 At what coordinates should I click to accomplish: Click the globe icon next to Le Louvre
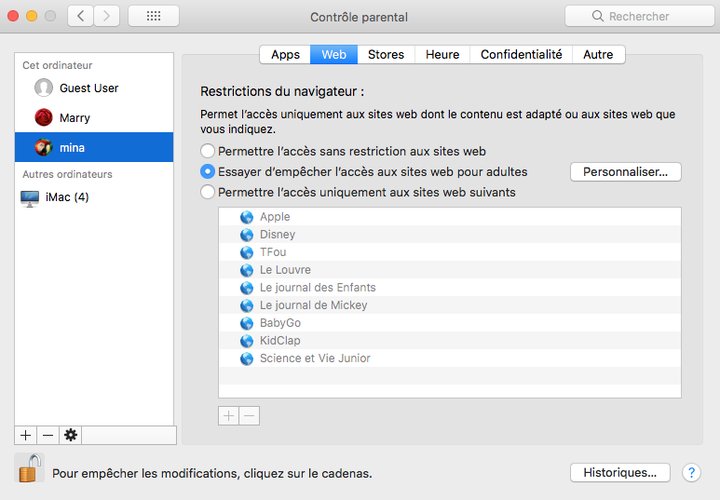[247, 270]
